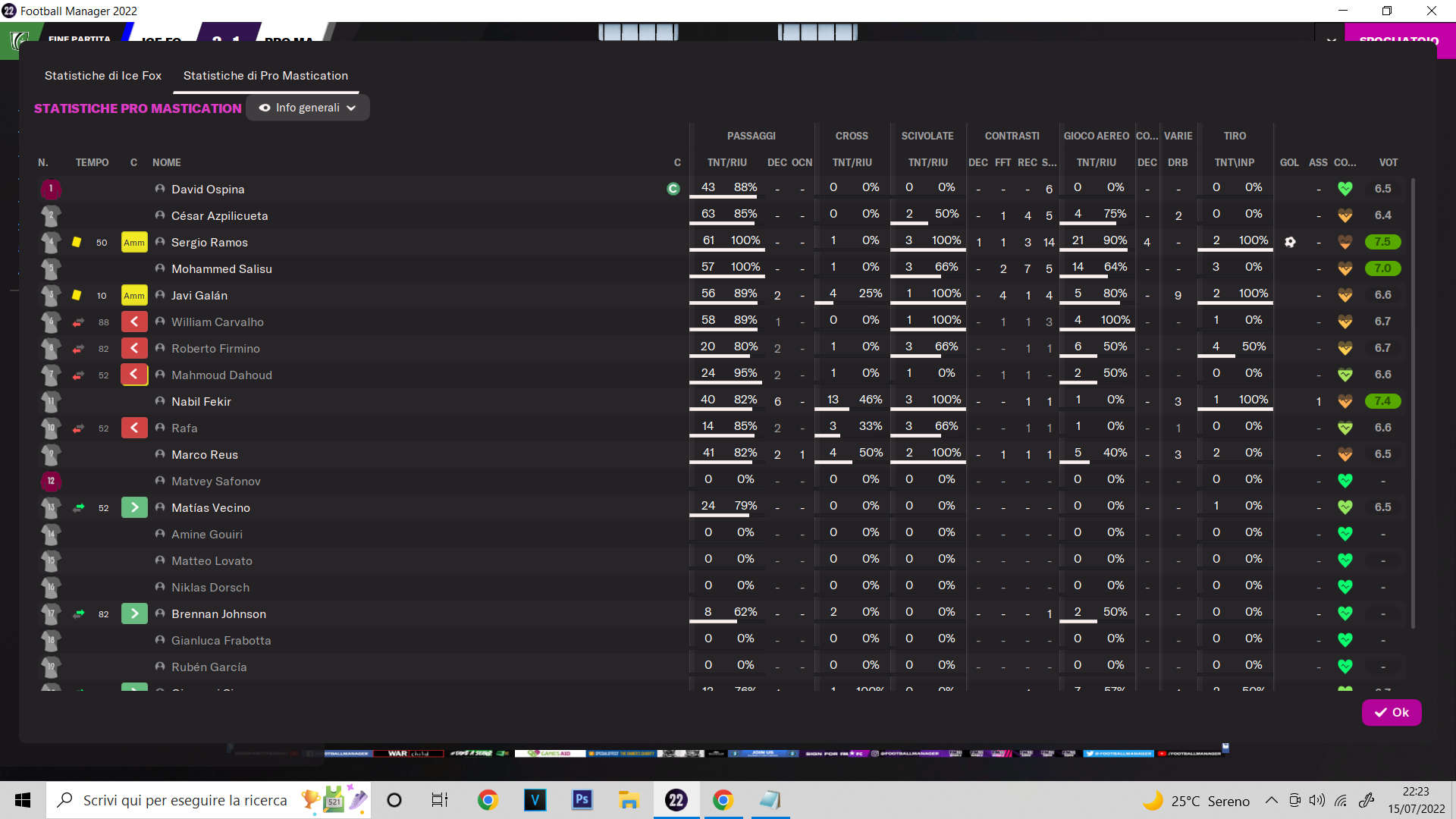
Task: Open Marco Reus player profile
Action: coord(205,455)
